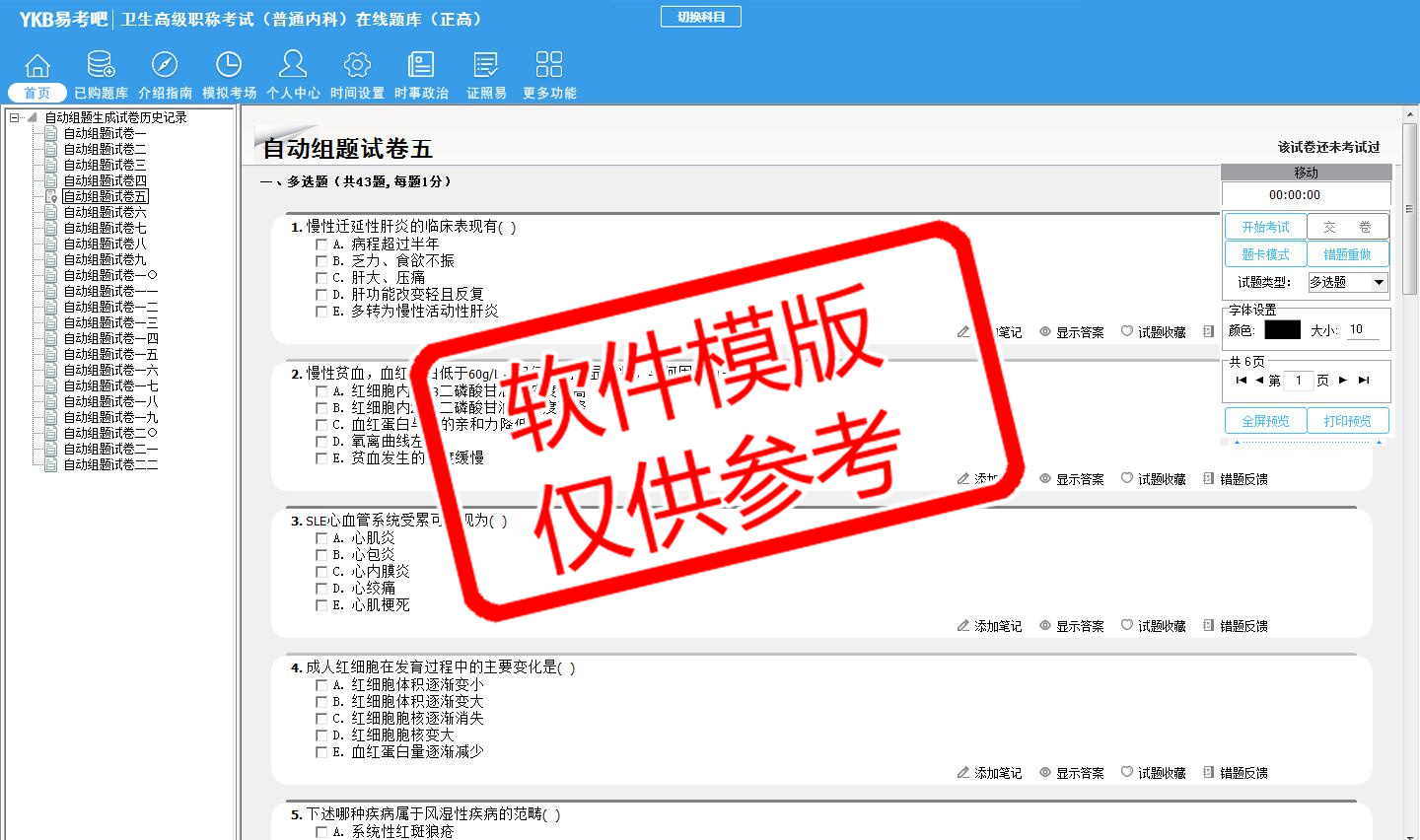Open 时间设置 gear icon
The width and height of the screenshot is (1420, 840).
(x=357, y=65)
